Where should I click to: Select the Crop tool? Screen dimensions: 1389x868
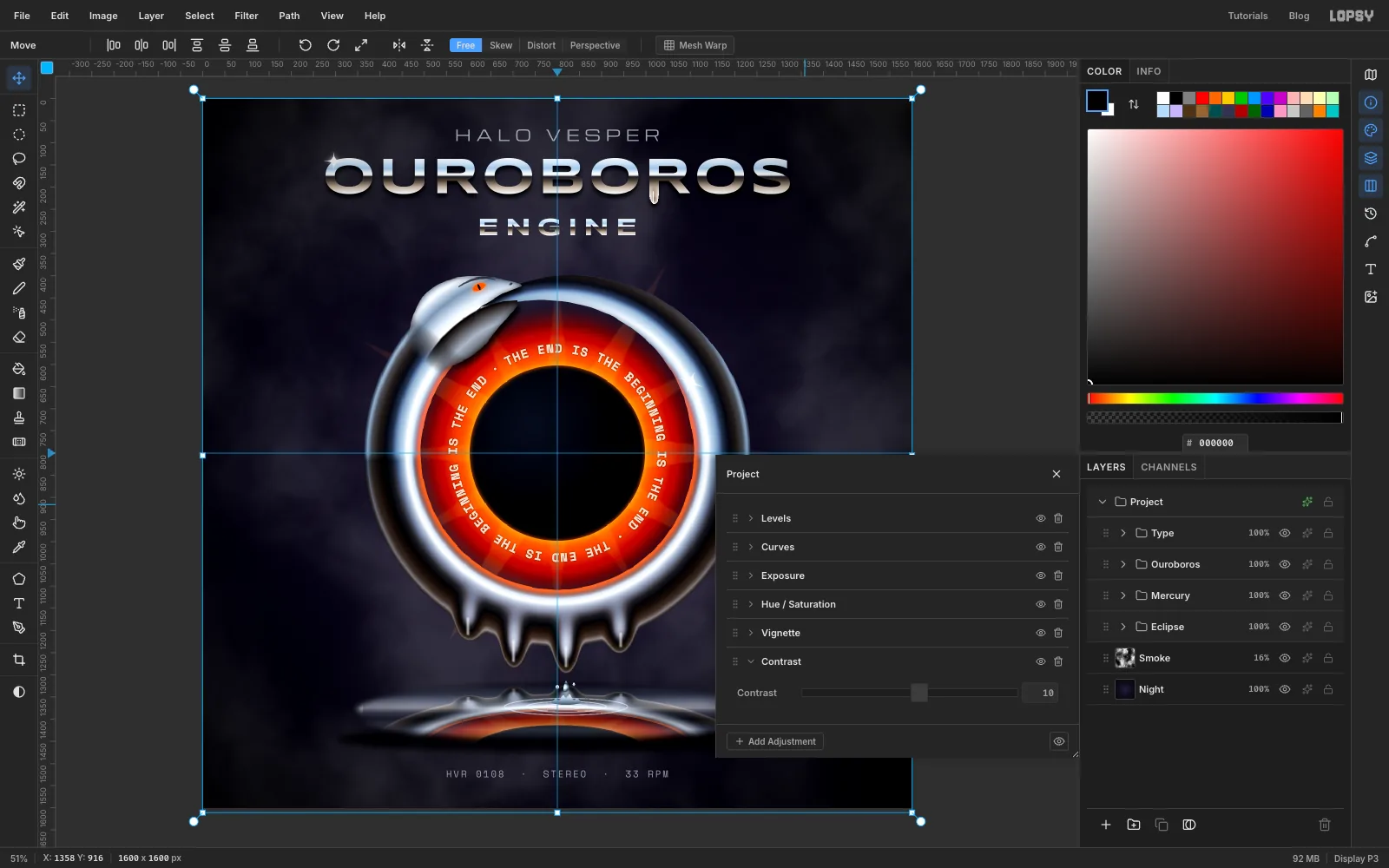click(x=19, y=660)
